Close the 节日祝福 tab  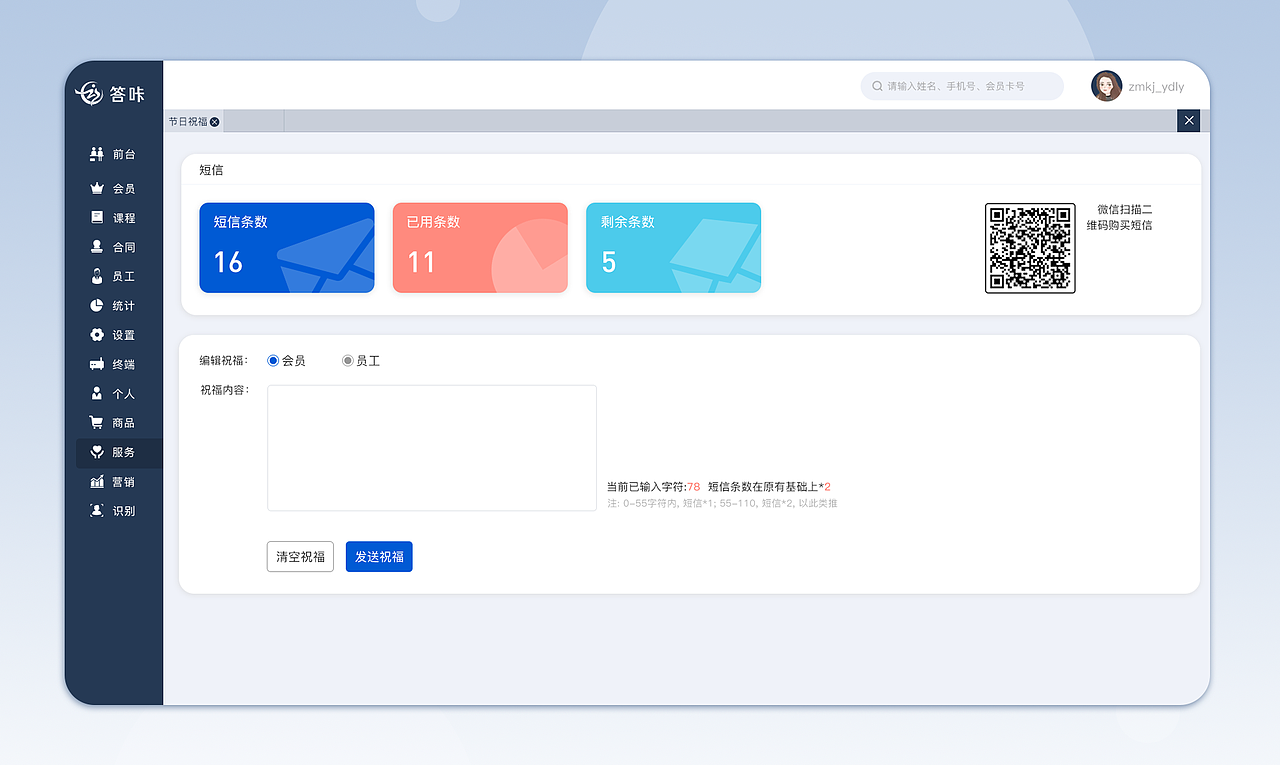coord(215,121)
